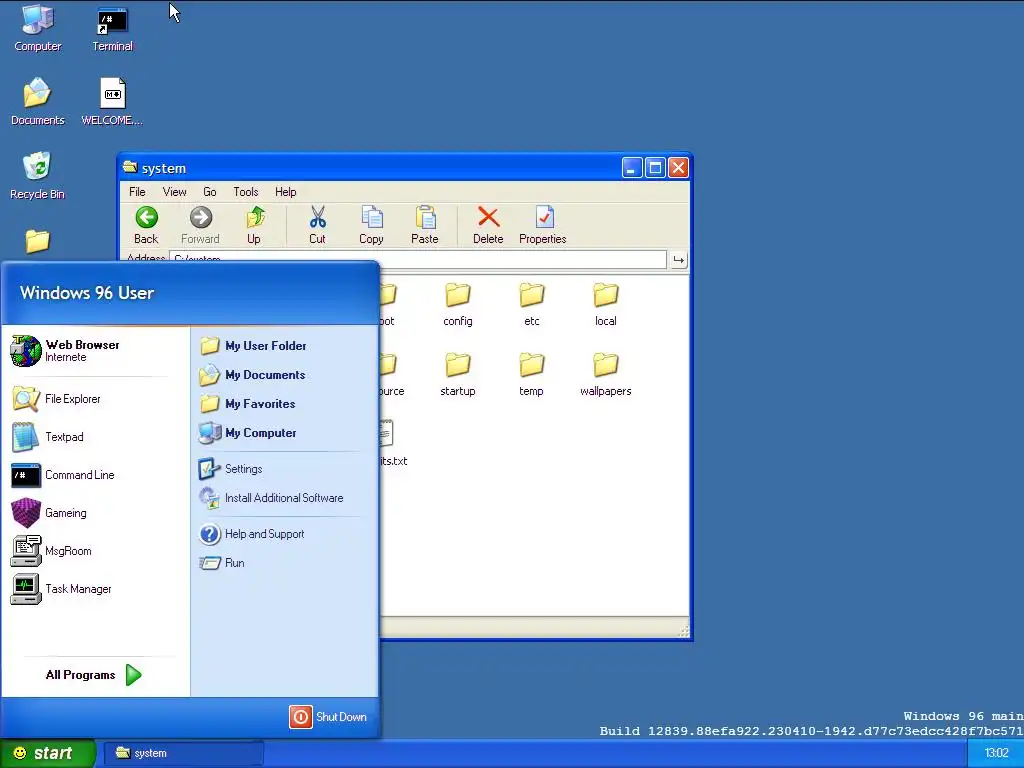Select the startup folder
Screen dimensions: 1024x768
coord(458,374)
